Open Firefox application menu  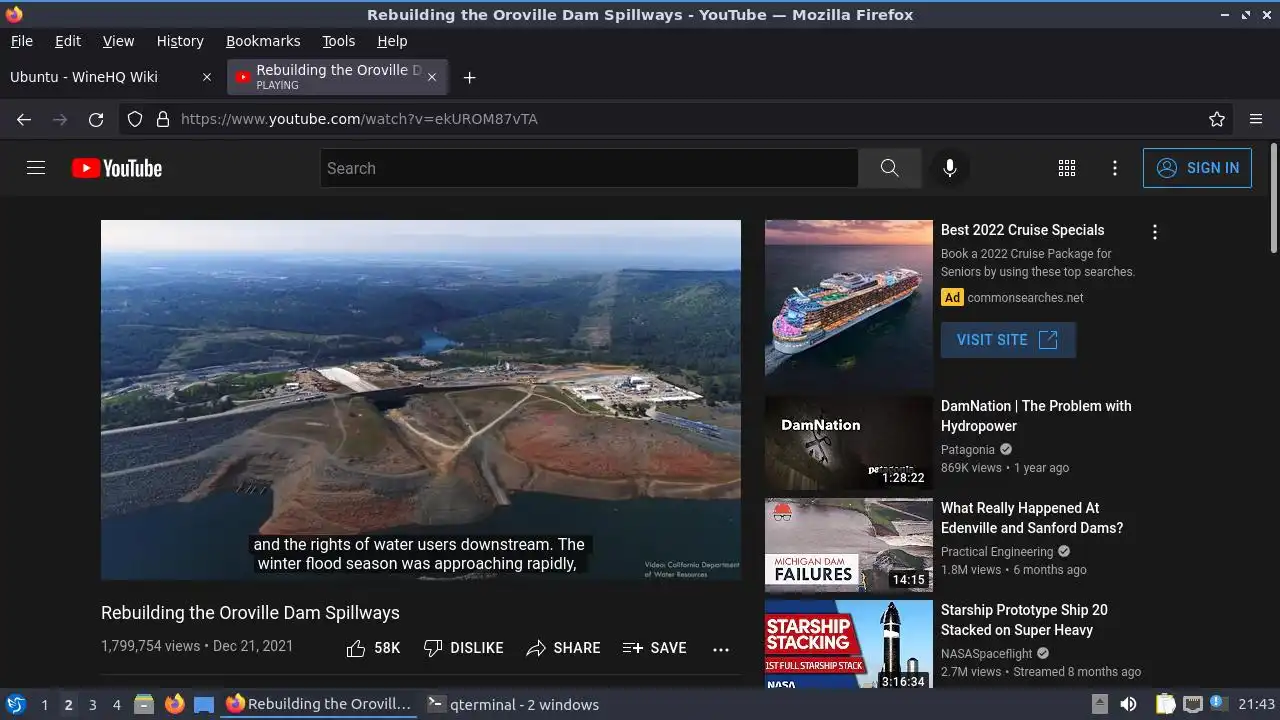[x=1256, y=119]
